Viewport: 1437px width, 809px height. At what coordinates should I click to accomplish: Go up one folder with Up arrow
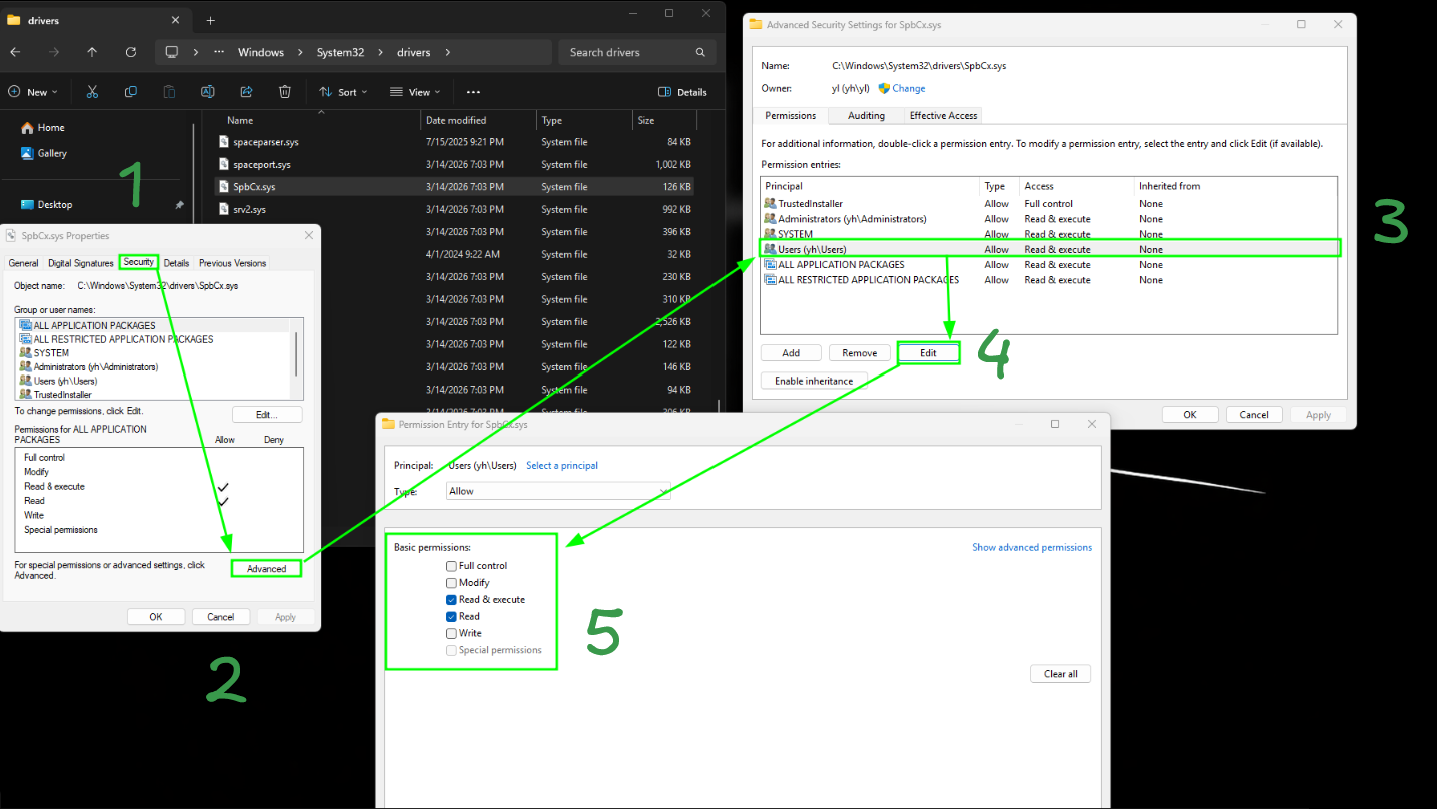pyautogui.click(x=92, y=52)
